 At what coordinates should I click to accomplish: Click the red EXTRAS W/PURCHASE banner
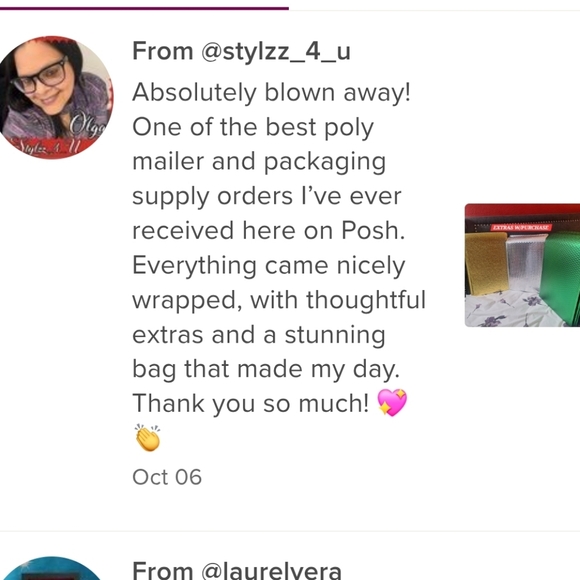click(521, 227)
